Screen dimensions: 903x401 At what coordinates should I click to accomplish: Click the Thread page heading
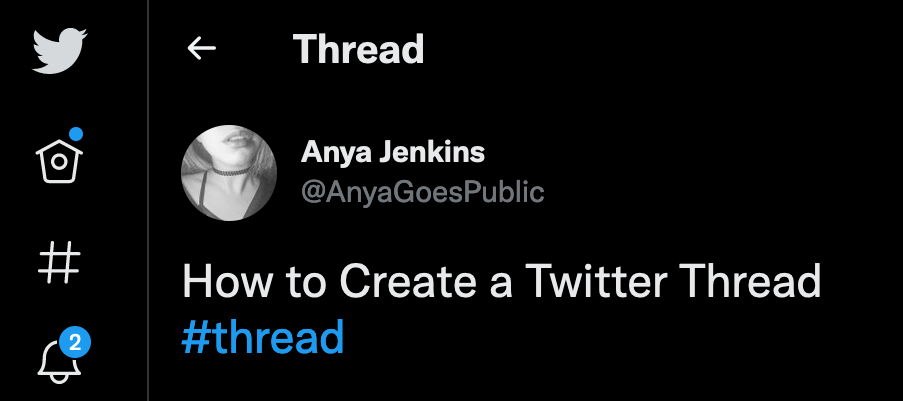[x=358, y=48]
